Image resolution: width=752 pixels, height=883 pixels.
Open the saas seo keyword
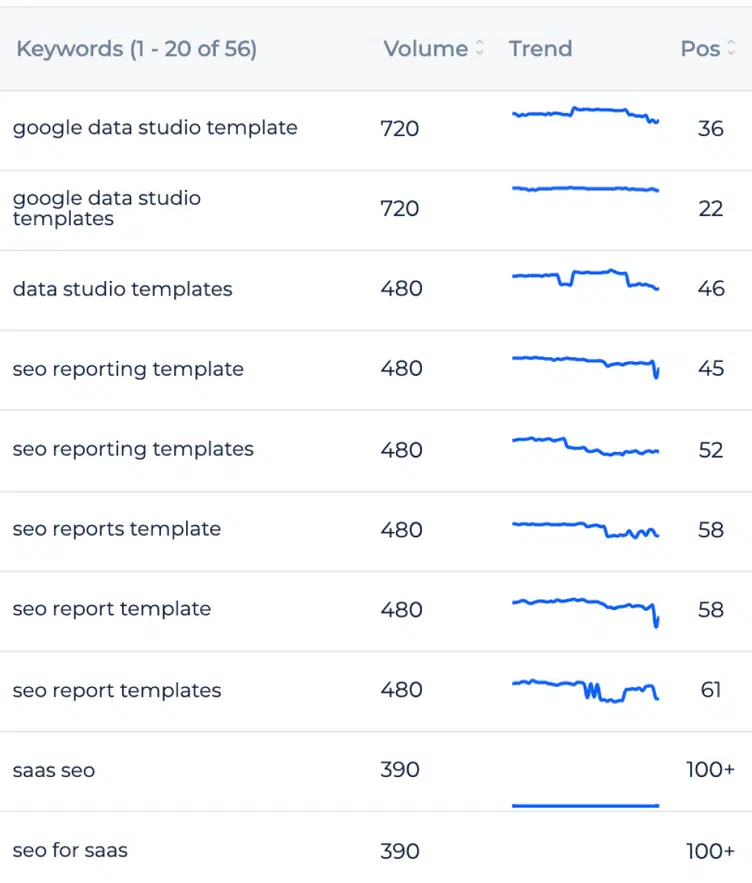coord(54,770)
